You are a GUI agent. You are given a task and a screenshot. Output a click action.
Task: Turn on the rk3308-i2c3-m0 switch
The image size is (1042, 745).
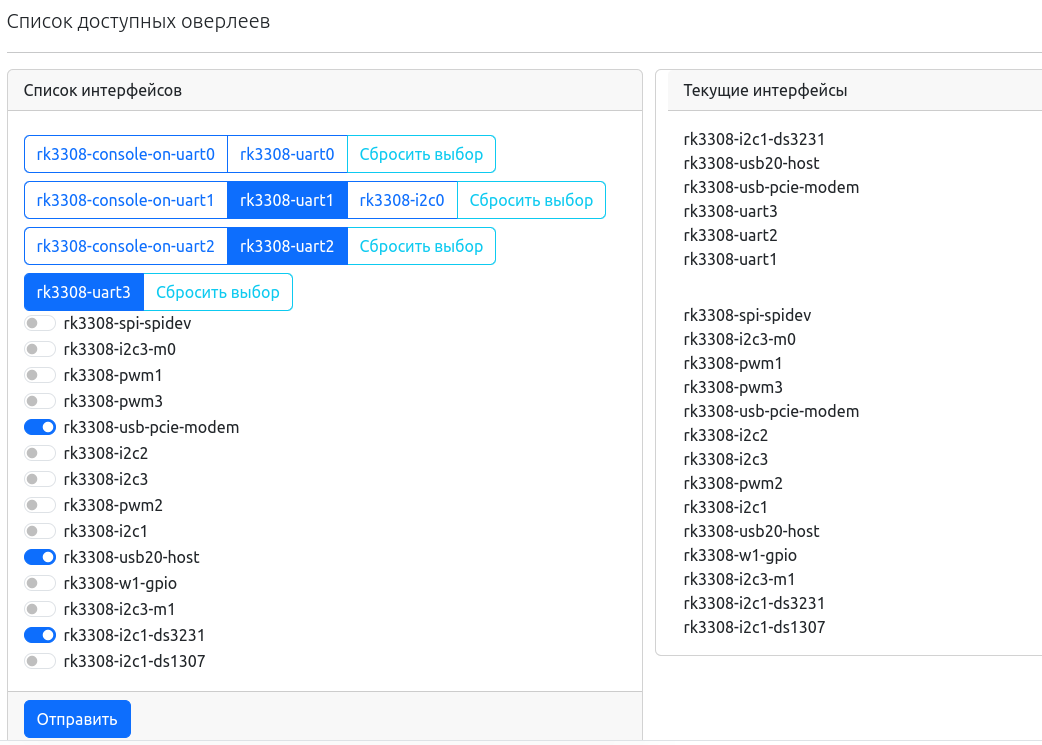40,349
